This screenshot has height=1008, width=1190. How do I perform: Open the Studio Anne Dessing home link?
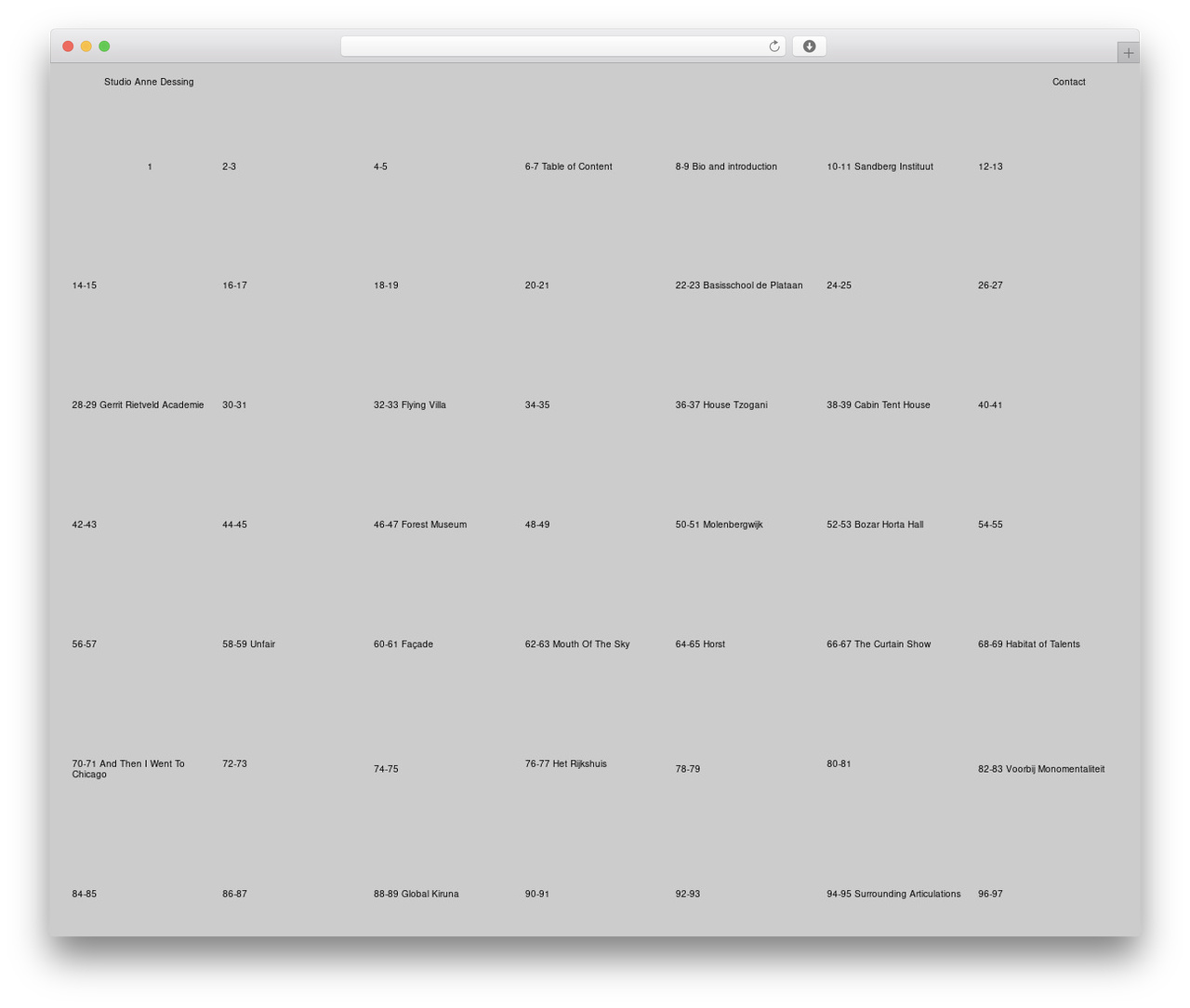149,82
